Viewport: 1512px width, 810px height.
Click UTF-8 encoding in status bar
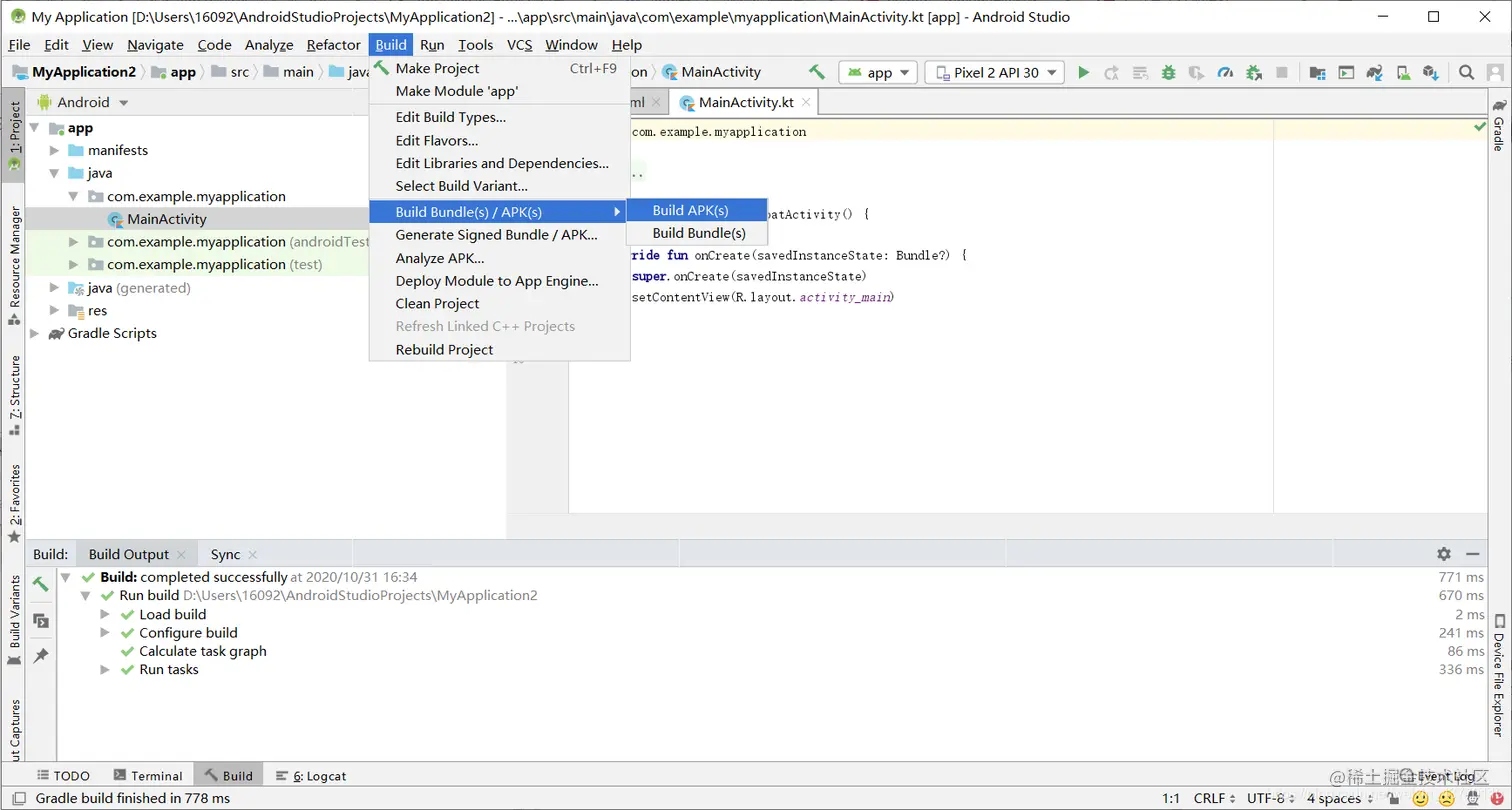coord(1270,798)
